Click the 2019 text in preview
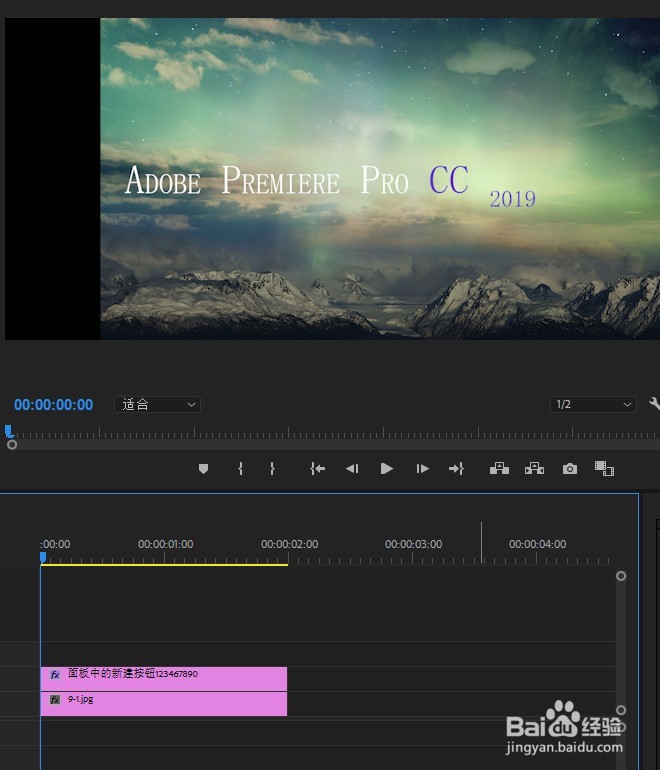This screenshot has height=770, width=660. pyautogui.click(x=513, y=199)
